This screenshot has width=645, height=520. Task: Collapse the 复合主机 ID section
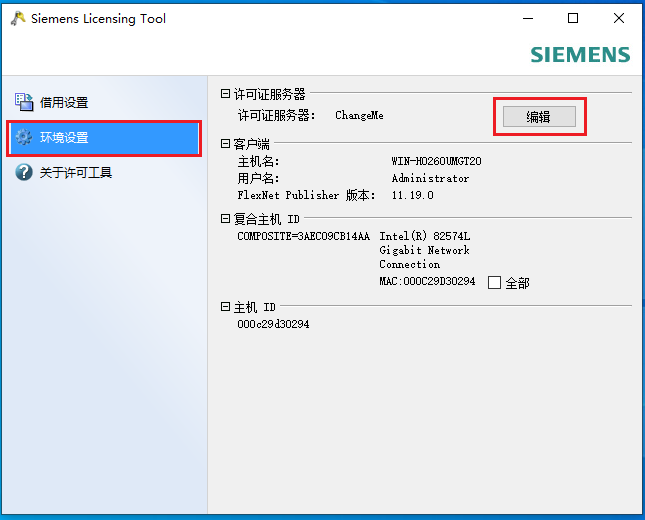tap(226, 219)
